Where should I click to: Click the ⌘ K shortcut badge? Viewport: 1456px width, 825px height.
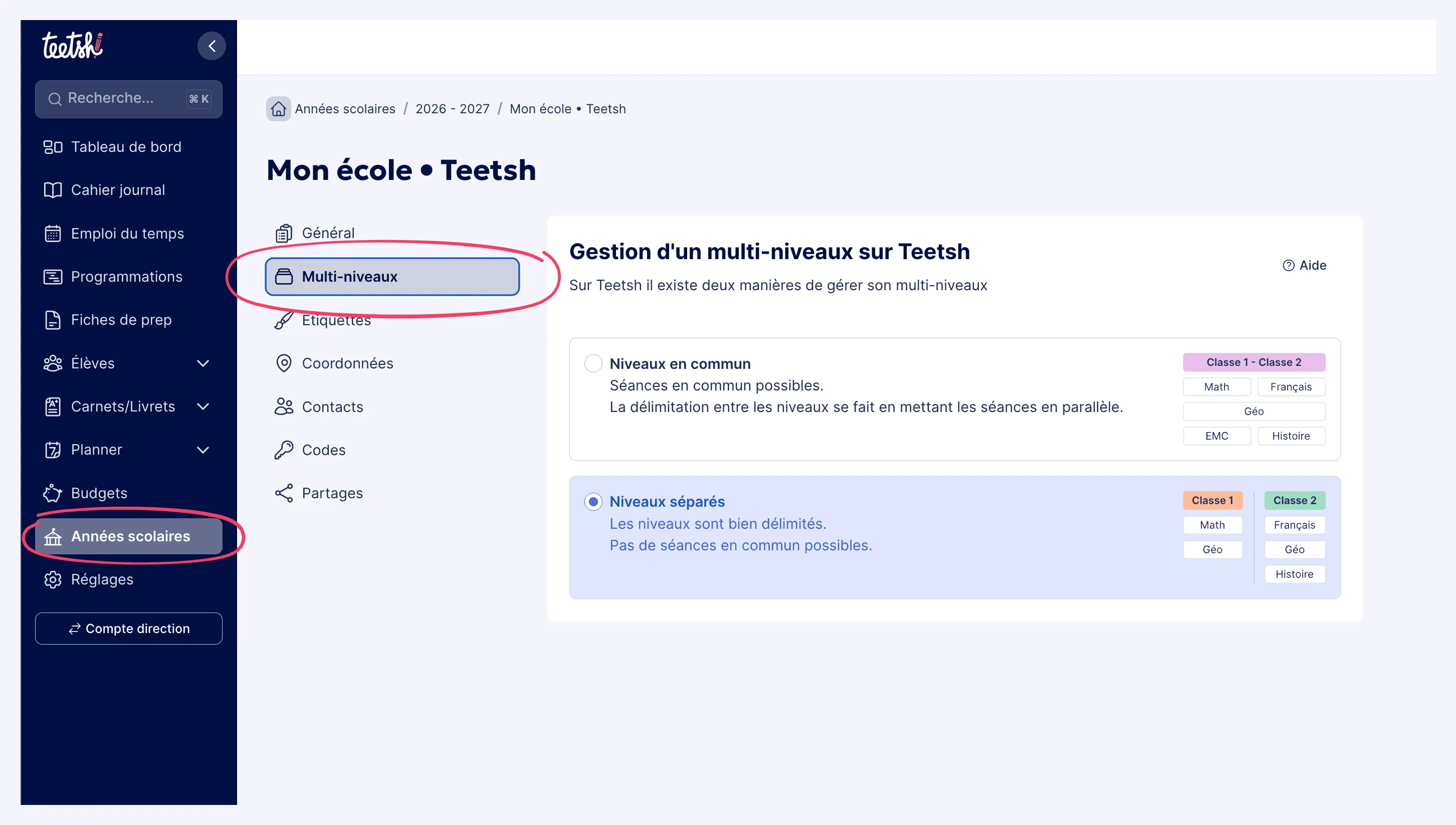[198, 99]
